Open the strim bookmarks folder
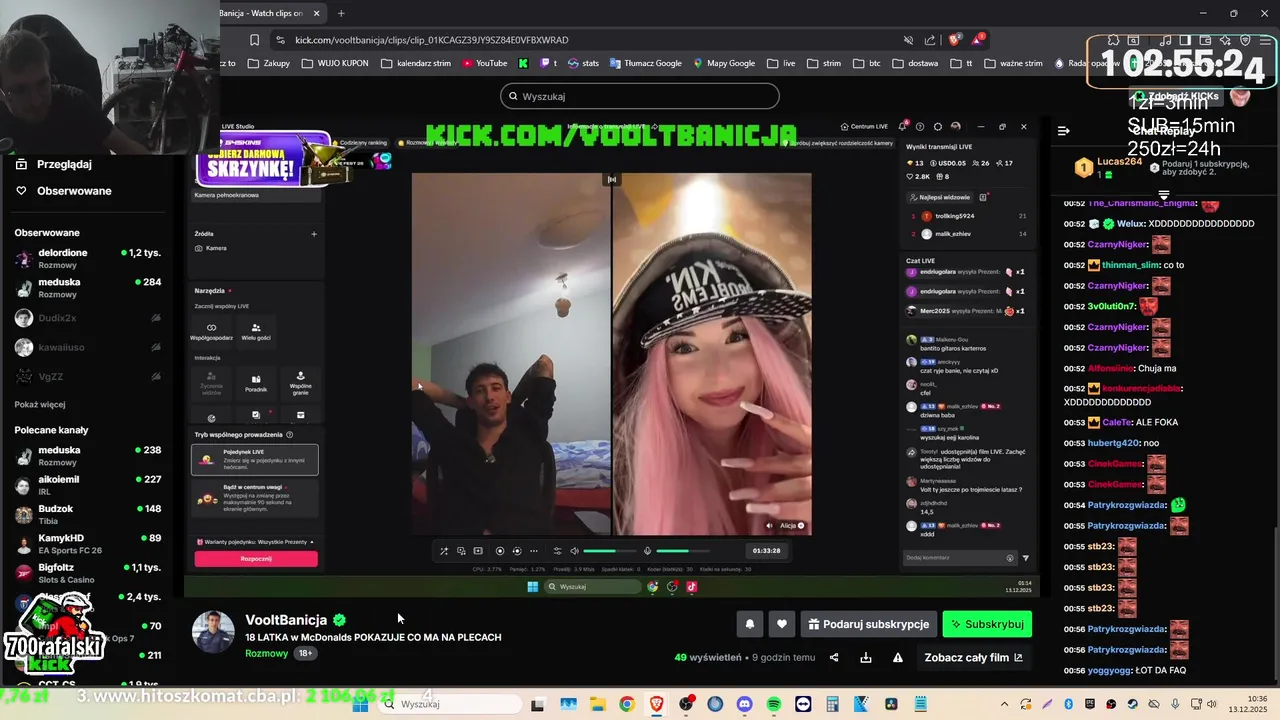Image resolution: width=1280 pixels, height=720 pixels. tap(824, 63)
